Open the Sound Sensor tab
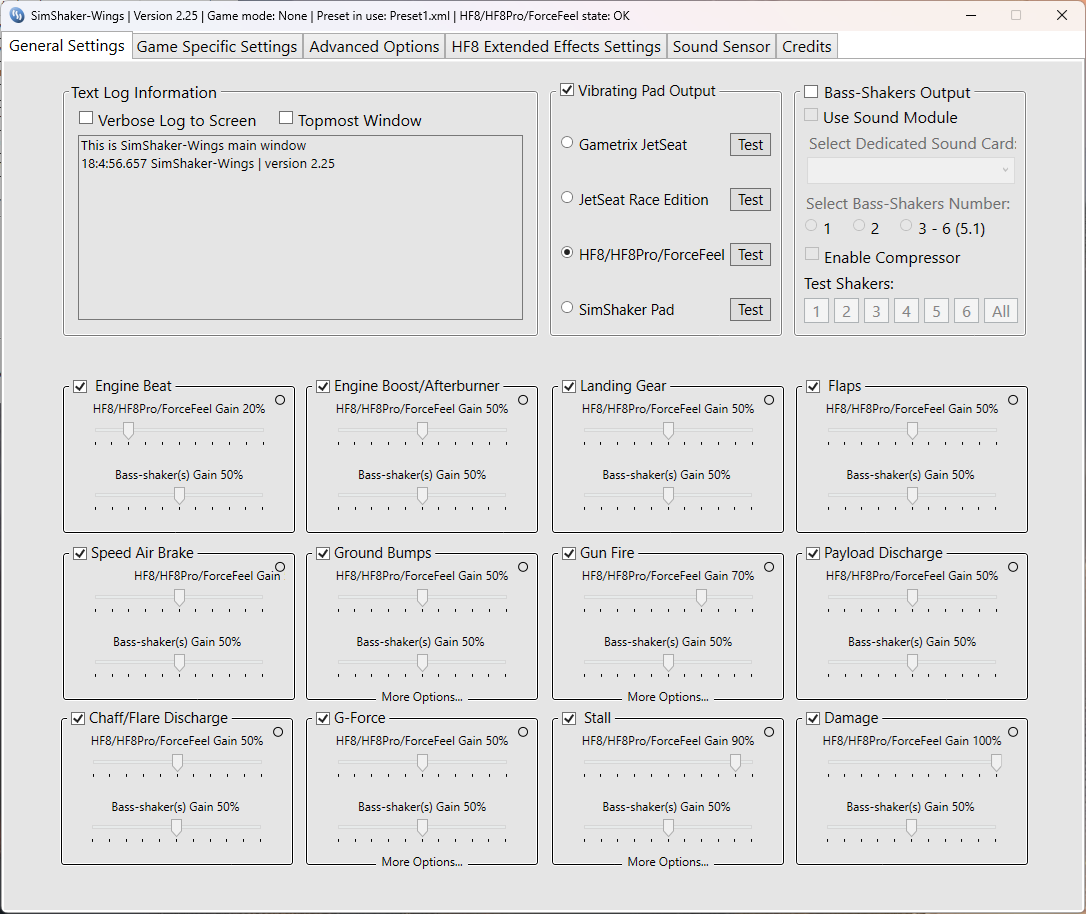Image resolution: width=1086 pixels, height=914 pixels. click(721, 45)
